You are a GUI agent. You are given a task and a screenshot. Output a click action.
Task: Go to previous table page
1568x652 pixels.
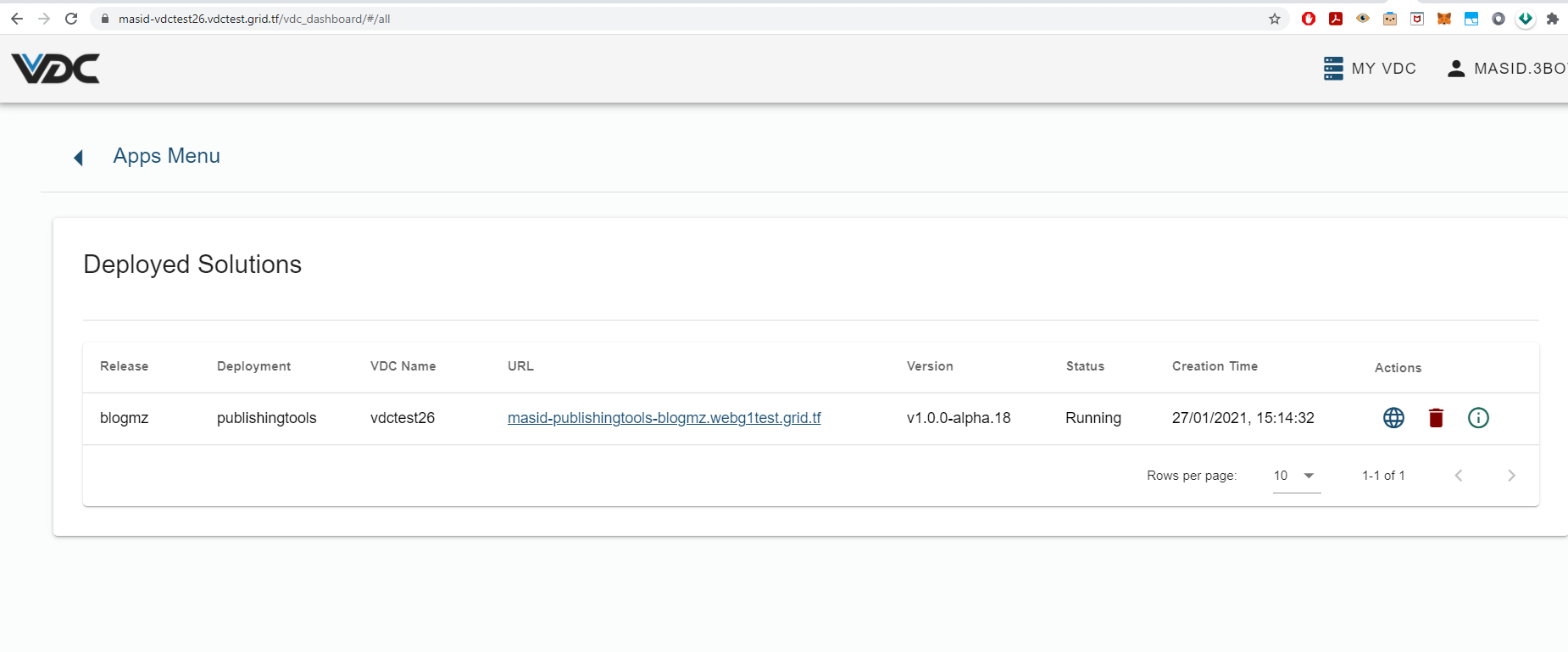(x=1459, y=476)
